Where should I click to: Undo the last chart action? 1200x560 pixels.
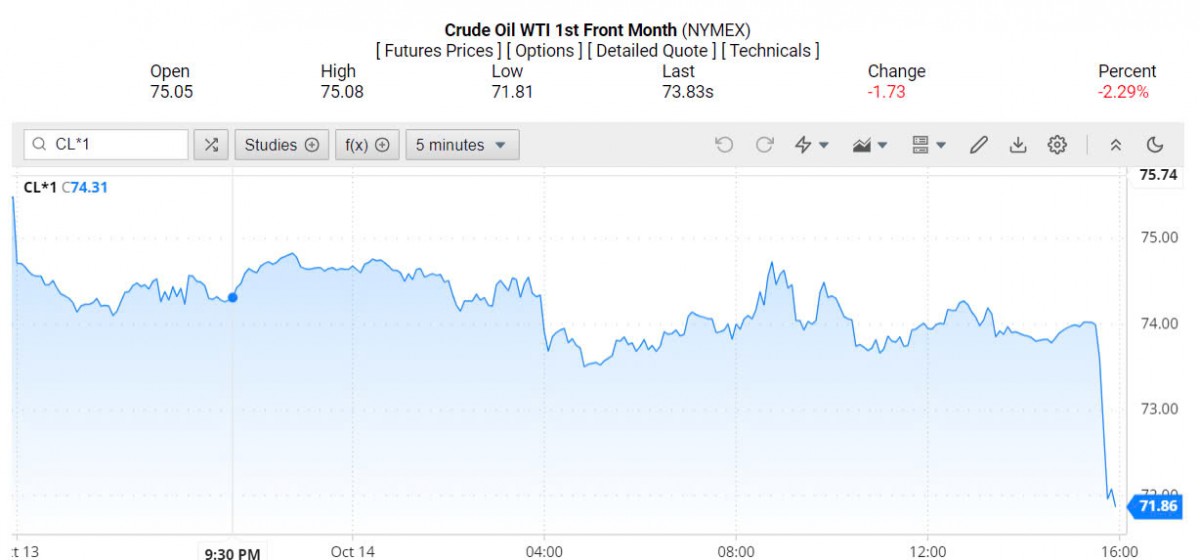coord(724,145)
